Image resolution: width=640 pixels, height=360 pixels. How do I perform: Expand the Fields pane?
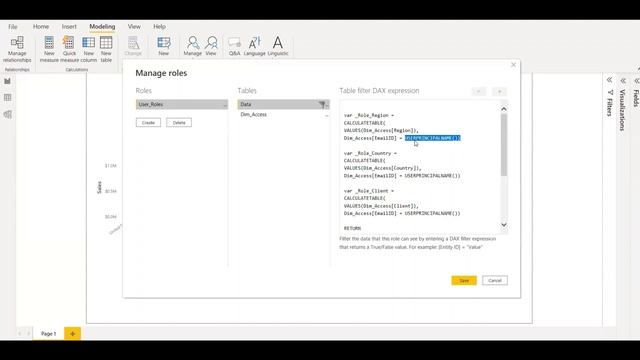coord(637,81)
